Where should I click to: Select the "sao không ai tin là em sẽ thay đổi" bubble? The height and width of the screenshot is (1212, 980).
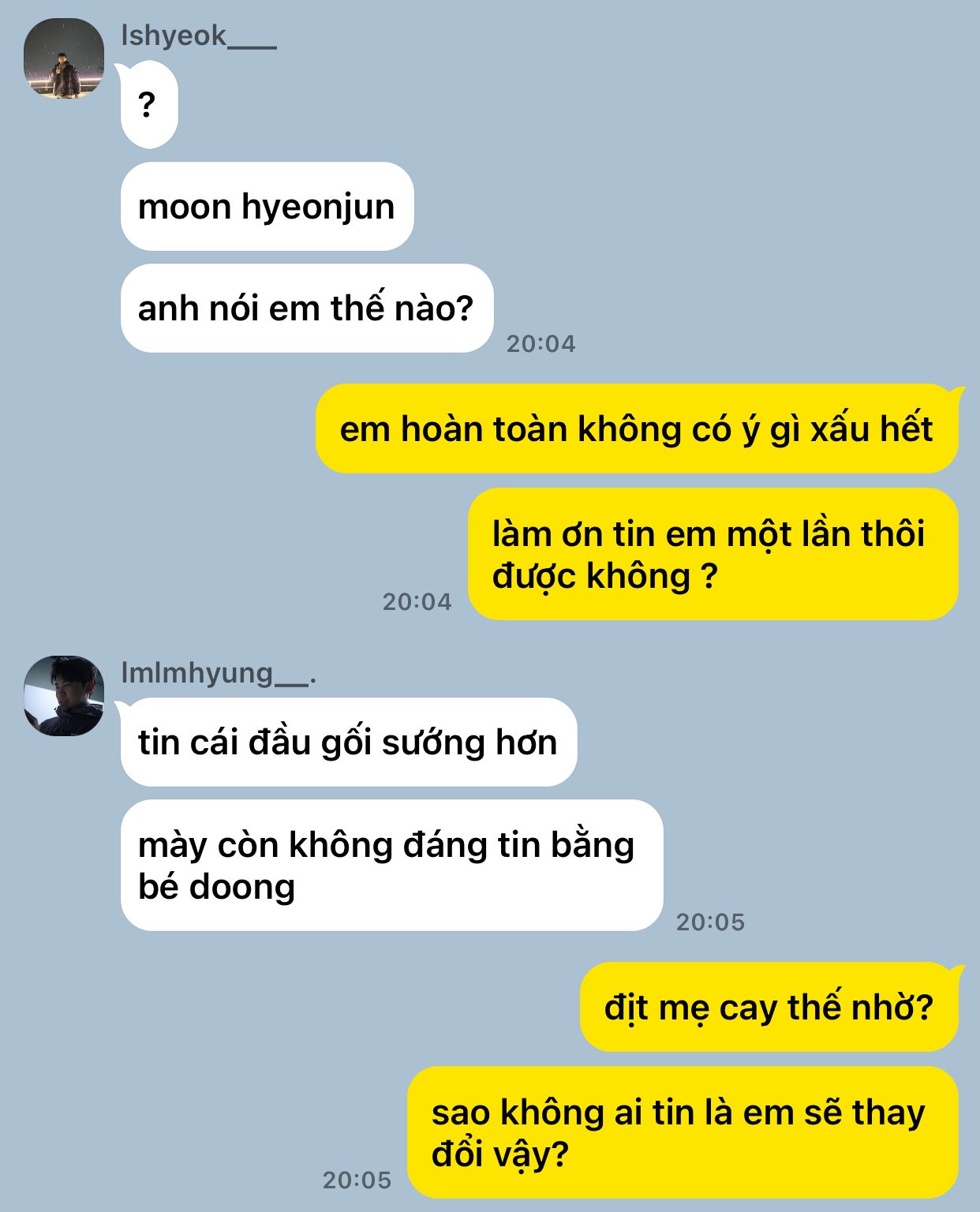tap(683, 1133)
